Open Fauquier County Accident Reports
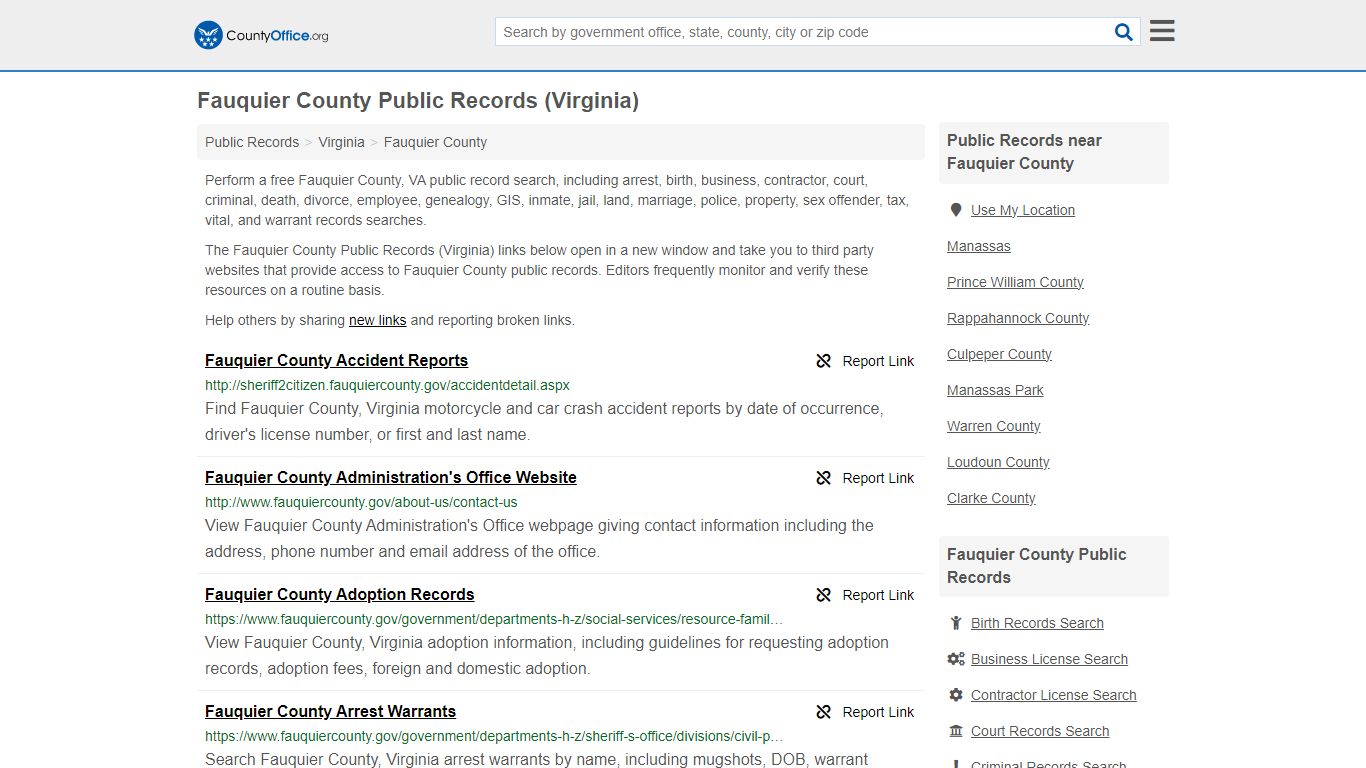The height and width of the screenshot is (768, 1366). (x=336, y=360)
